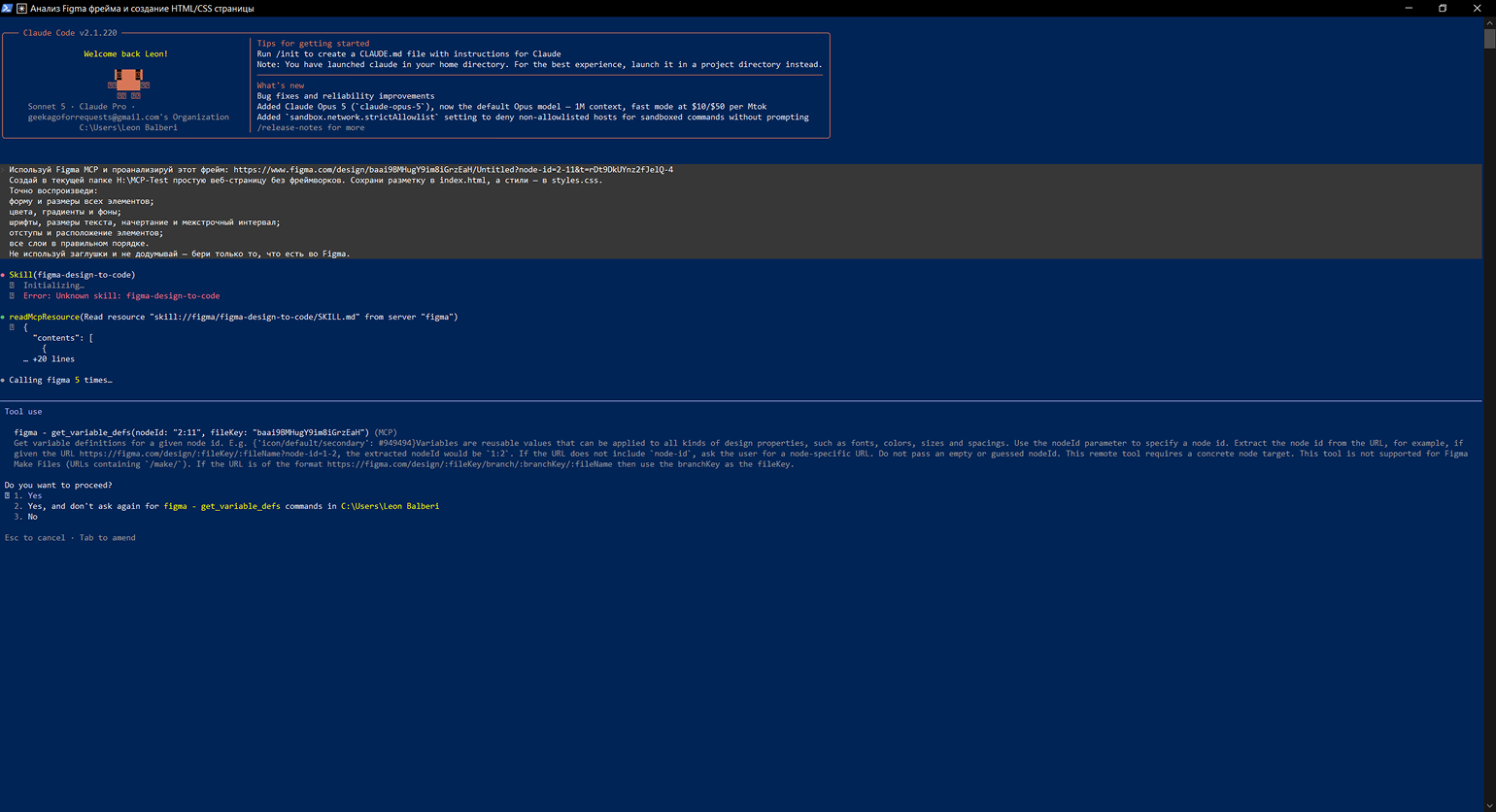Click the 'Bug fixes and reliability improvements' line
1496x812 pixels.
(x=346, y=96)
